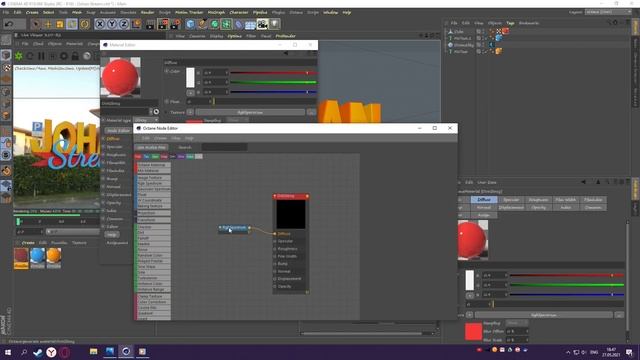Viewport: 640px width, 360px height.
Task: Click the green array/cloner icon
Action: tap(226, 24)
